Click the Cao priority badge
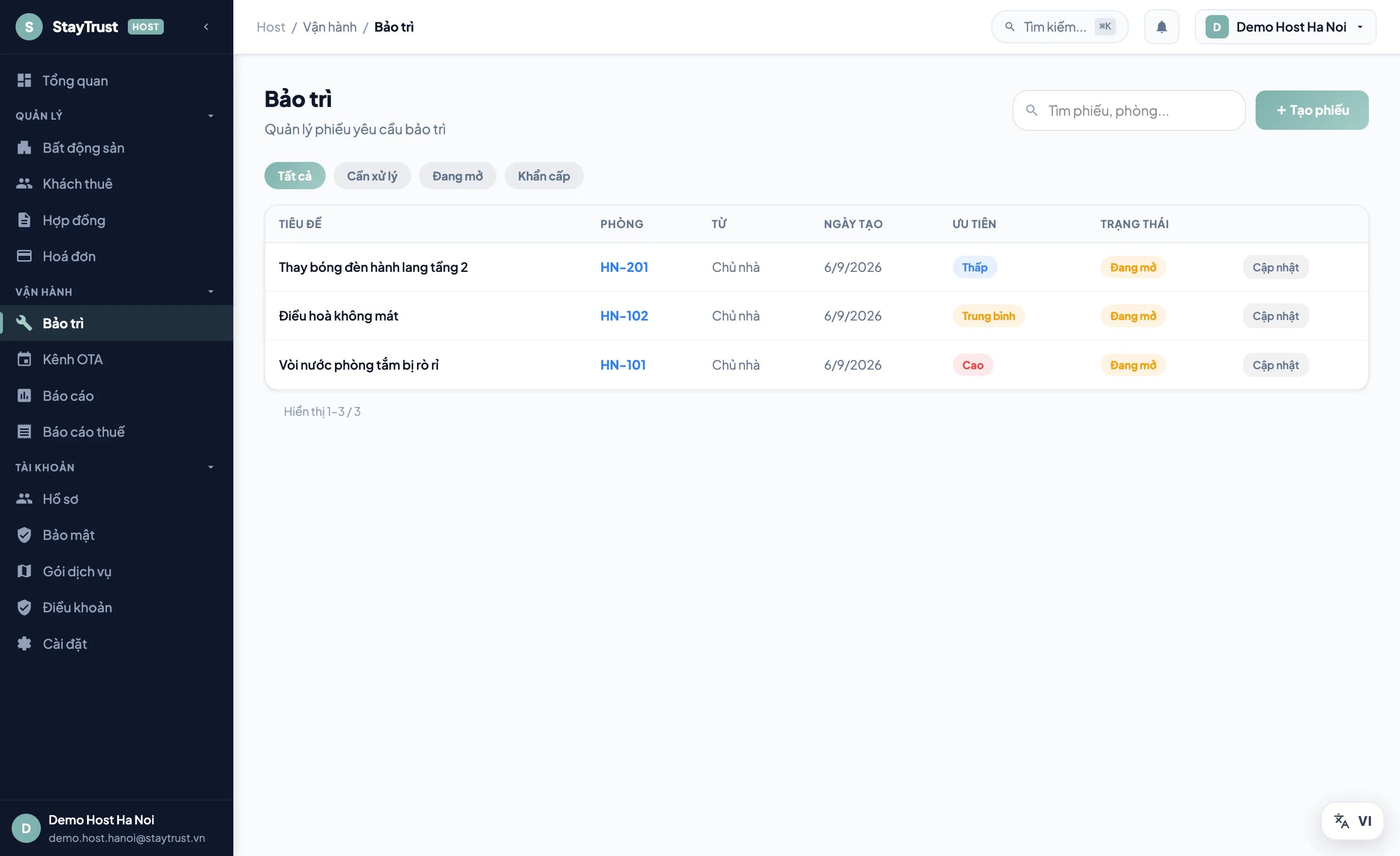 [973, 365]
